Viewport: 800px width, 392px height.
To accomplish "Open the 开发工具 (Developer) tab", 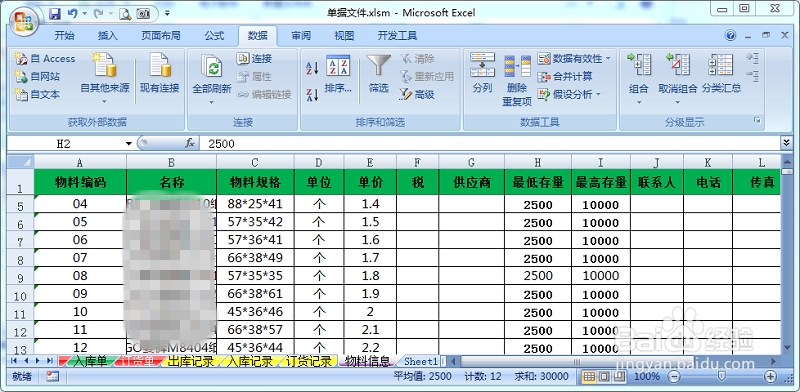I will coord(397,36).
